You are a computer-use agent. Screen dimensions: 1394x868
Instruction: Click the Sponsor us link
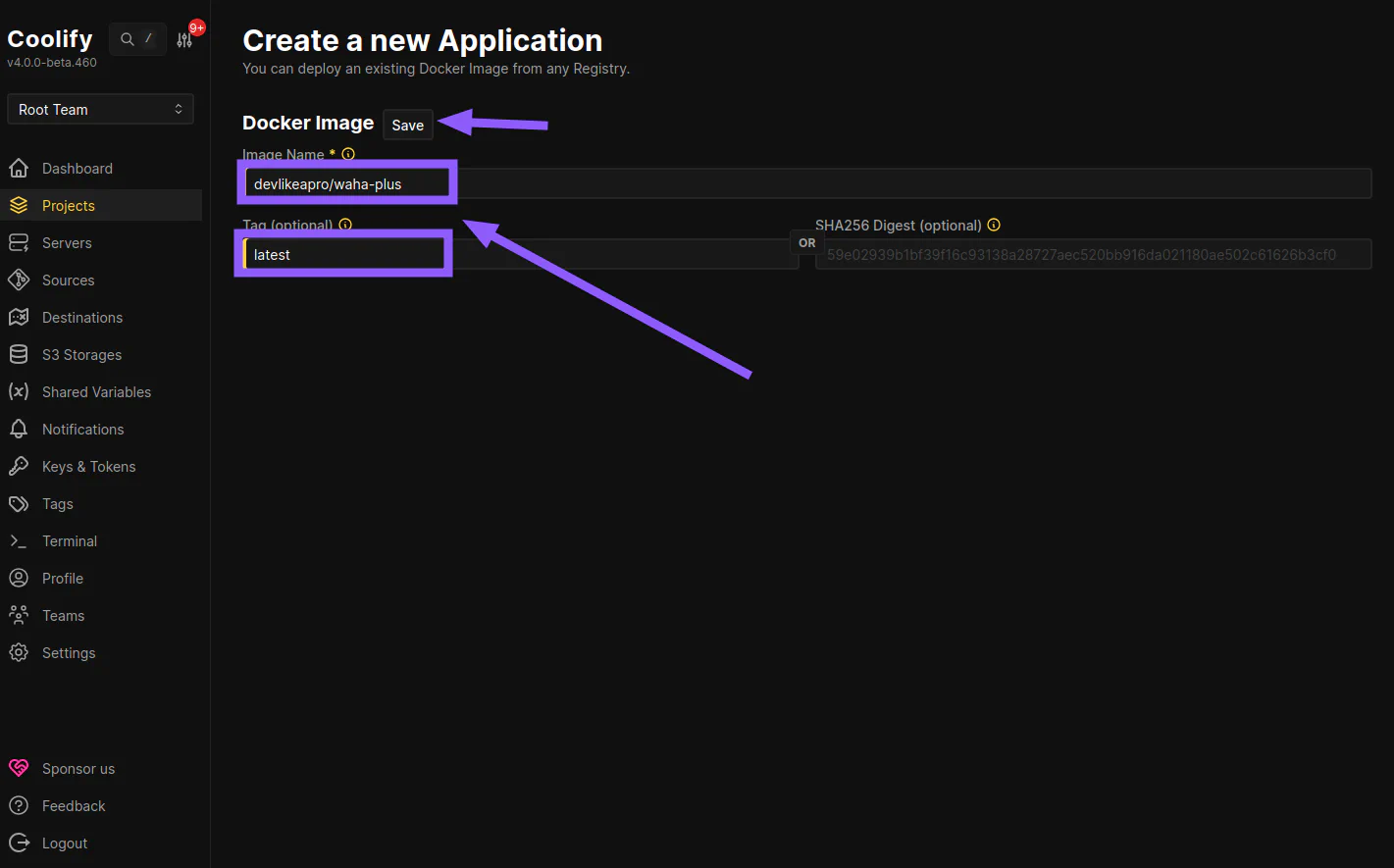(x=78, y=769)
